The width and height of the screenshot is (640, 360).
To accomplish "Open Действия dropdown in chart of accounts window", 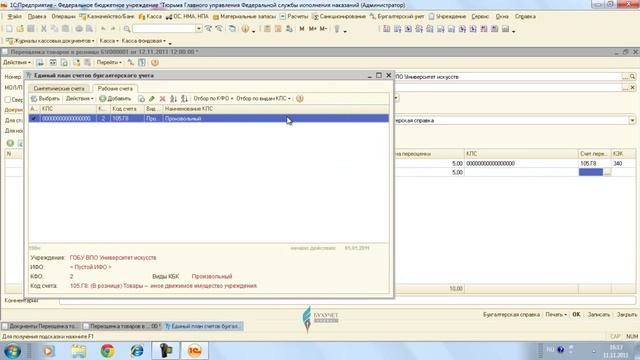I will click(x=80, y=99).
